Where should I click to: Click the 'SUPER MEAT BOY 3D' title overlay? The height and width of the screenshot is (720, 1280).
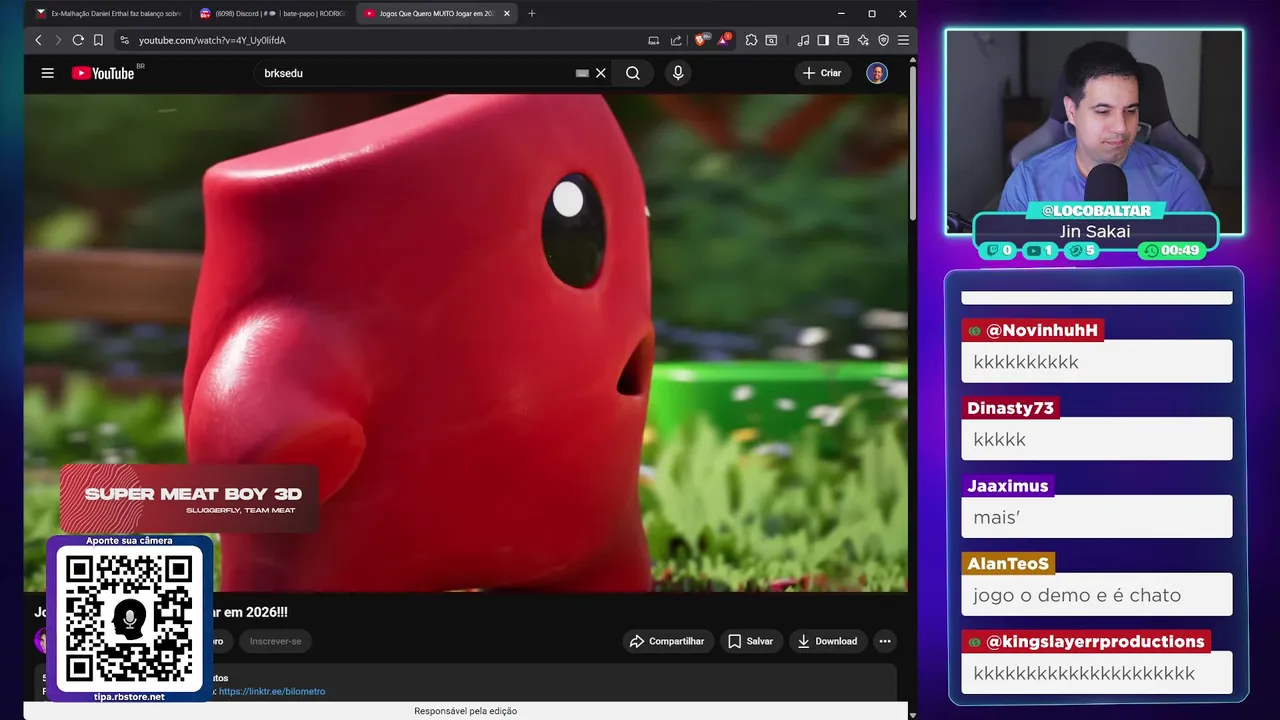click(x=193, y=493)
